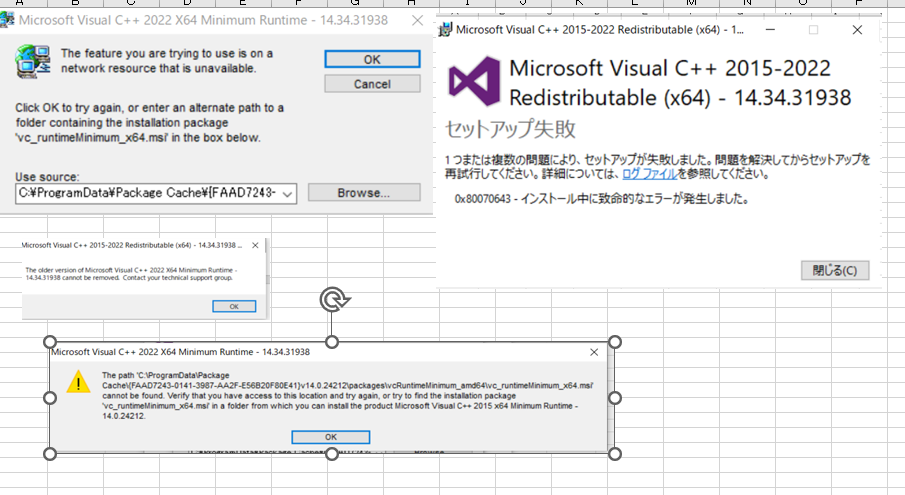Viewport: 905px width, 495px height.
Task: Close the Minimum Runtime network resource dialog
Action: click(417, 20)
